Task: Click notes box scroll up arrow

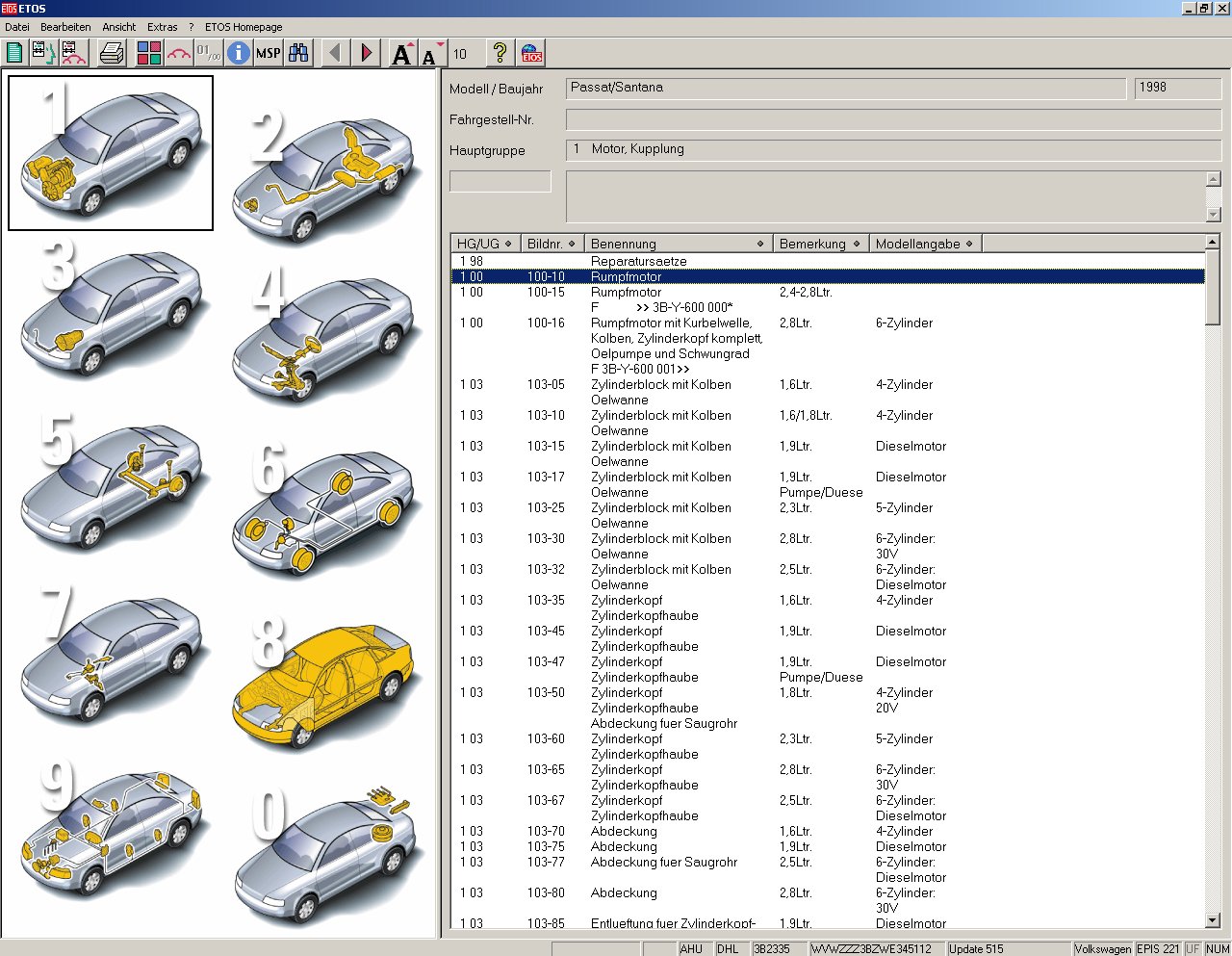Action: point(1213,179)
